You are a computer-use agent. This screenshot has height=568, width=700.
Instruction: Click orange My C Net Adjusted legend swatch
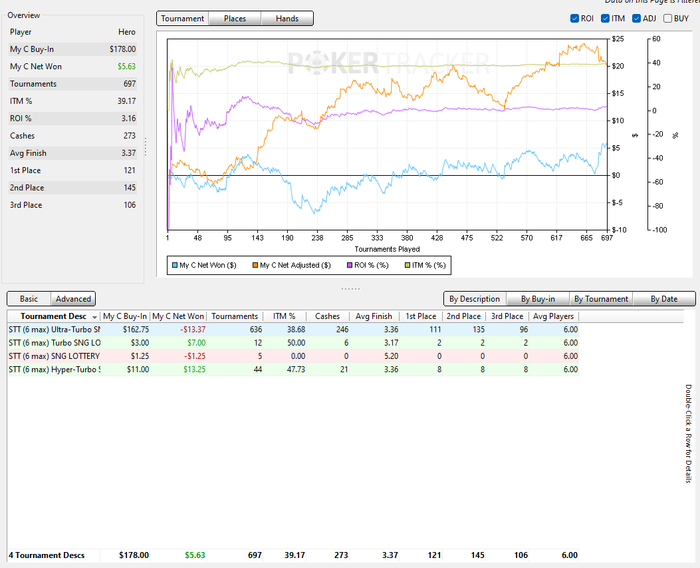click(x=255, y=265)
